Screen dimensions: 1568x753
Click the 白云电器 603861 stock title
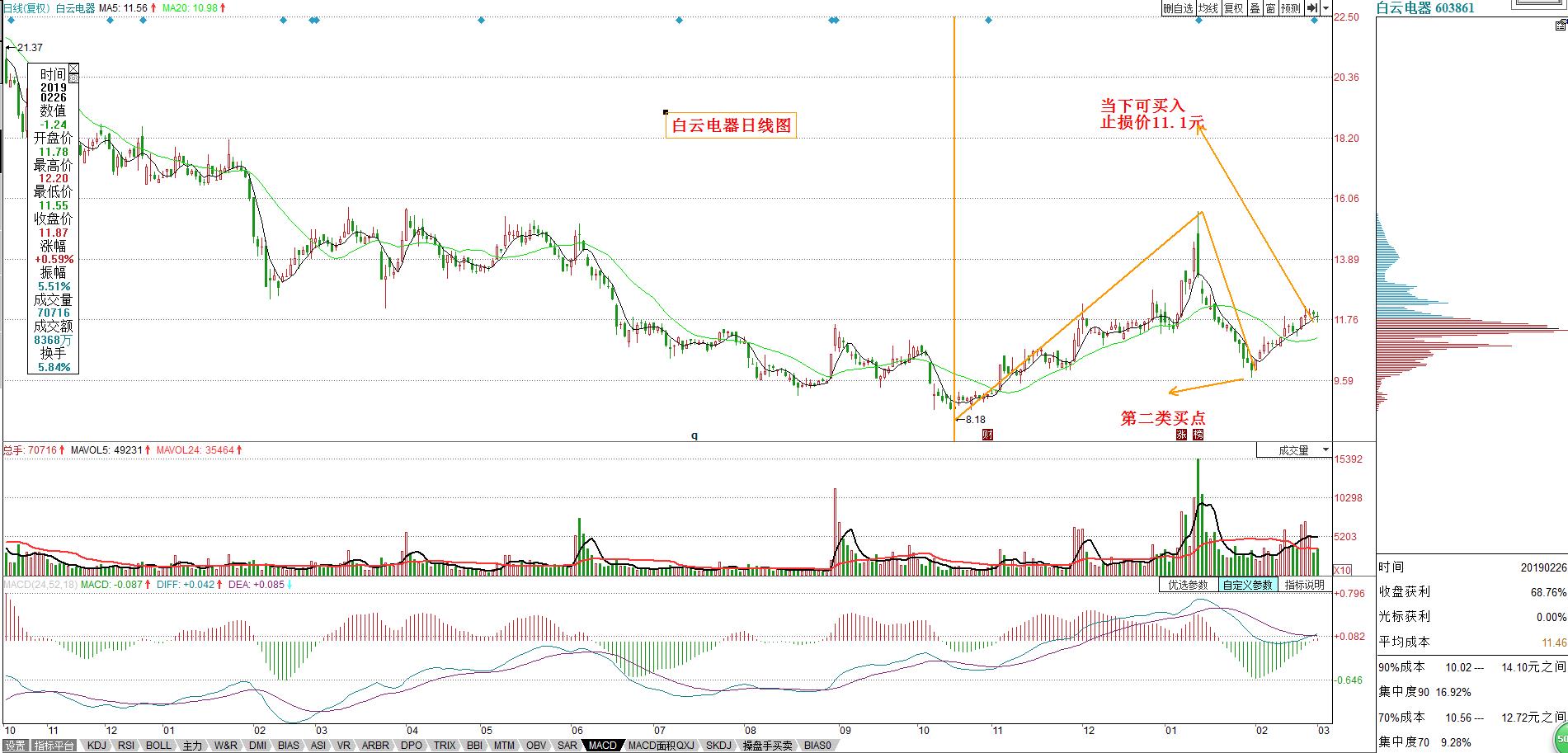[x=1424, y=8]
